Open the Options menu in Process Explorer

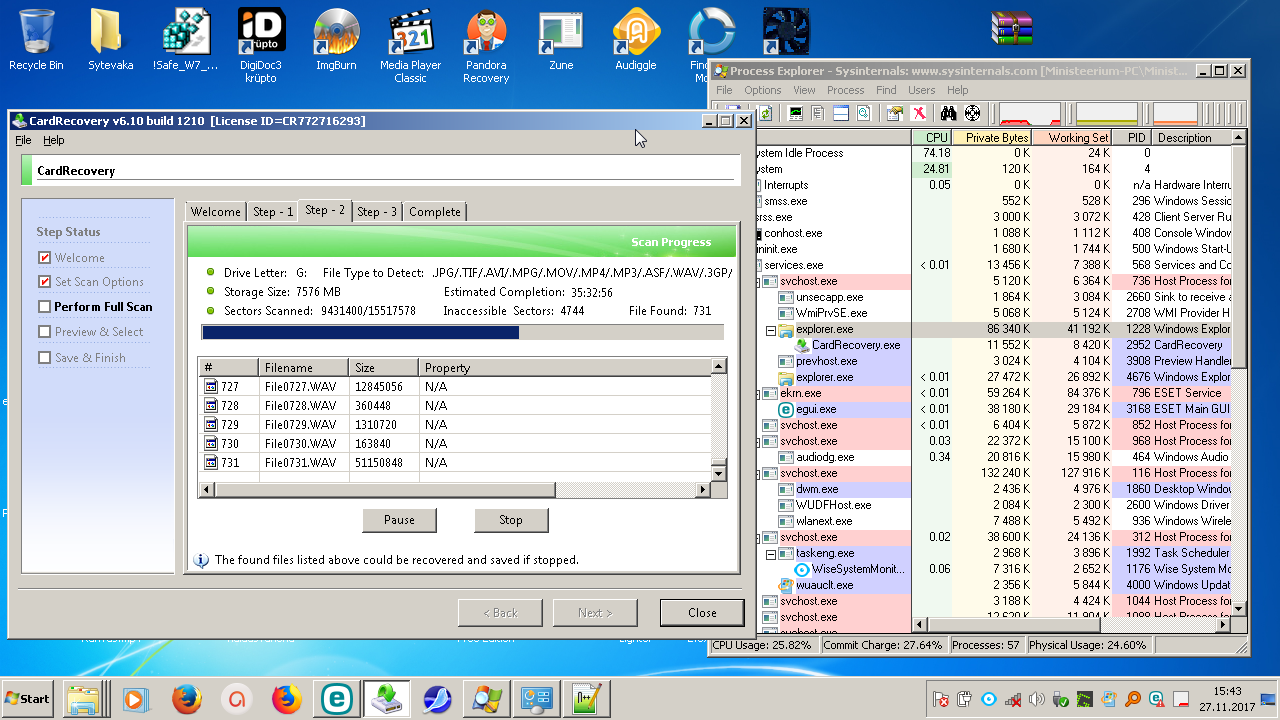[762, 90]
